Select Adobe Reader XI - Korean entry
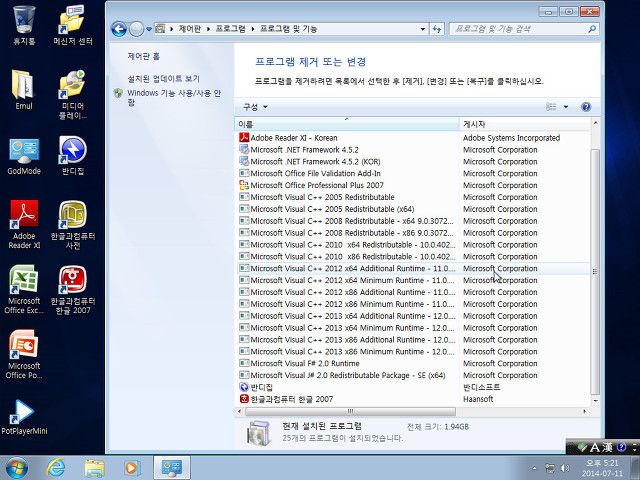Viewport: 640px width, 480px height. pyautogui.click(x=412, y=138)
